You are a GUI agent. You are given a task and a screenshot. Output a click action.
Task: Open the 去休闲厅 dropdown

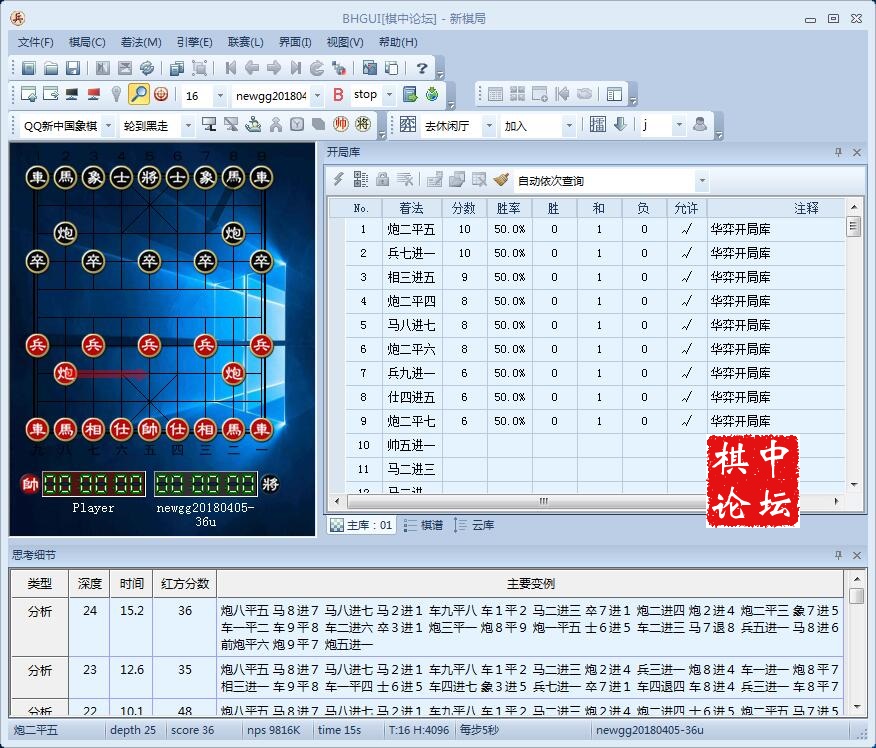489,126
